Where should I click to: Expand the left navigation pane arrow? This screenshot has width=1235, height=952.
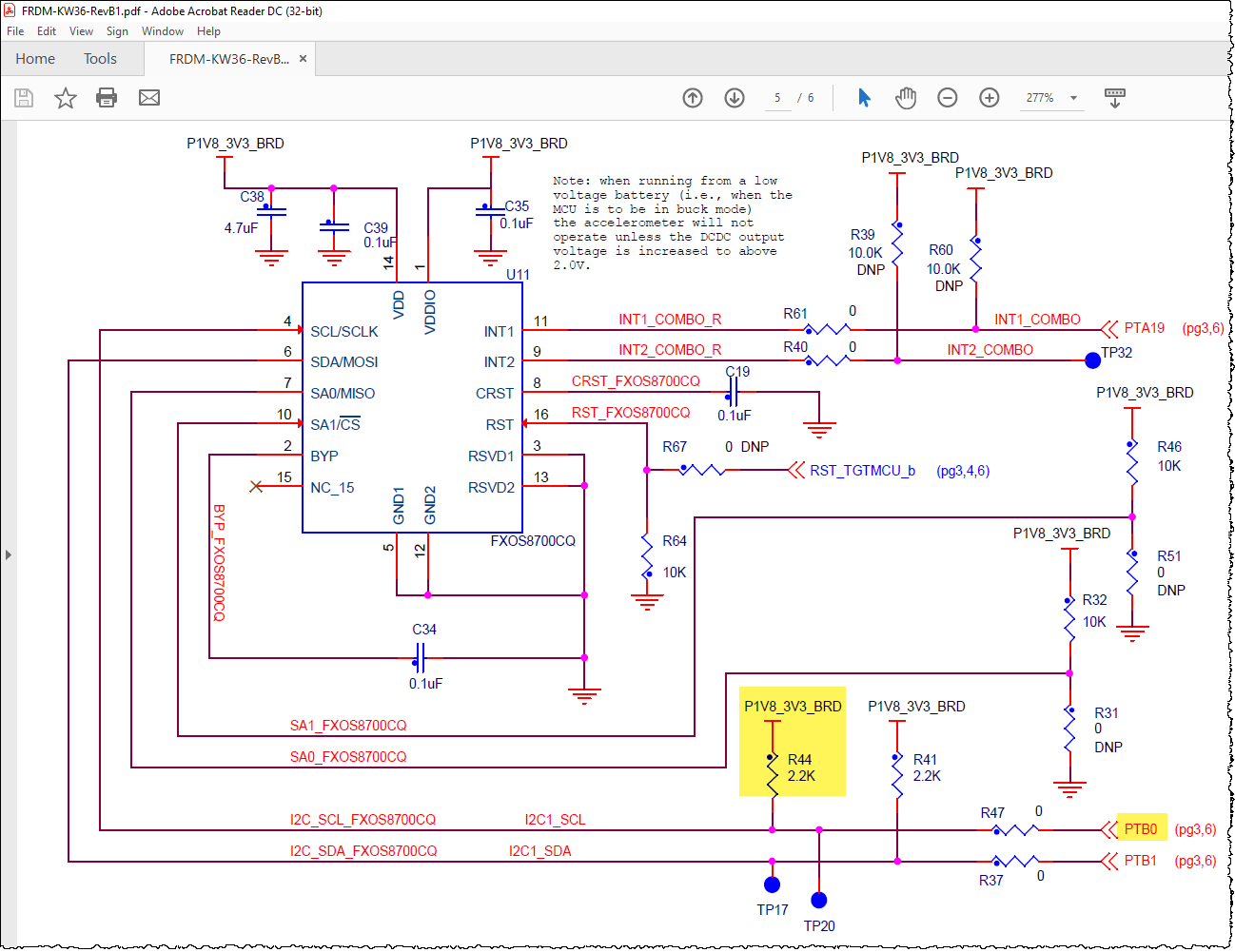click(9, 555)
